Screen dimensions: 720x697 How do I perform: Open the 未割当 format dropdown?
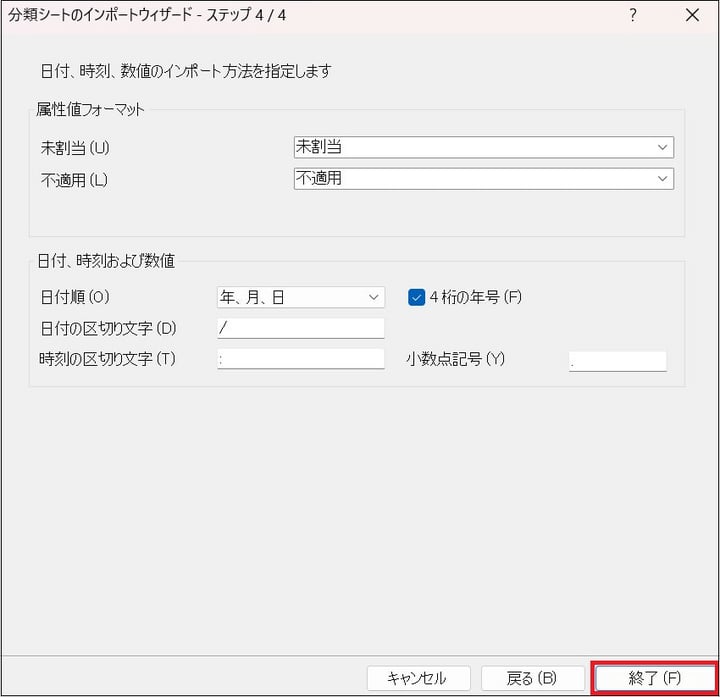pyautogui.click(x=483, y=147)
